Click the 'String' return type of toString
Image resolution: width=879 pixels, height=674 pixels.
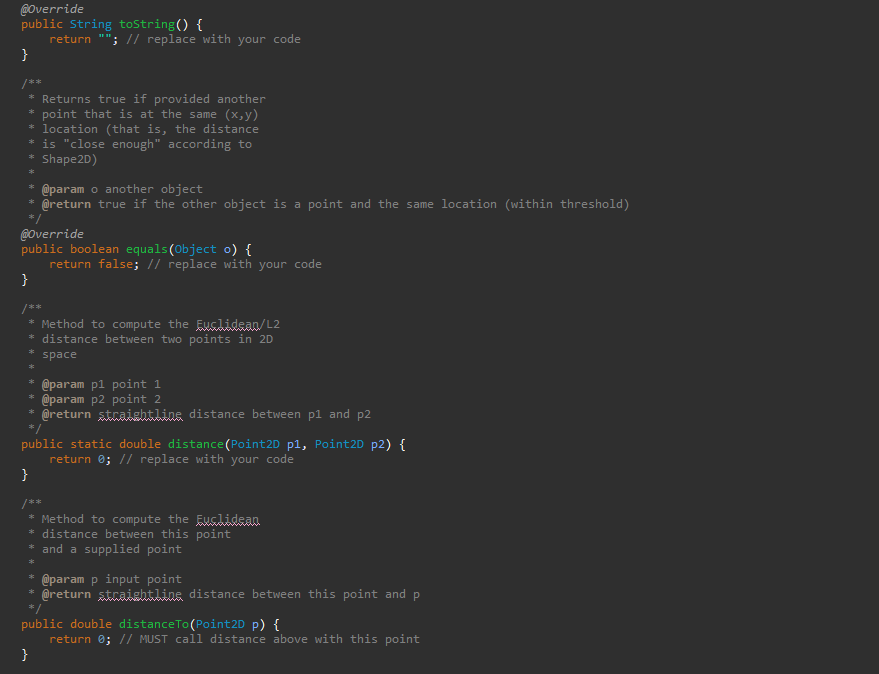click(91, 24)
